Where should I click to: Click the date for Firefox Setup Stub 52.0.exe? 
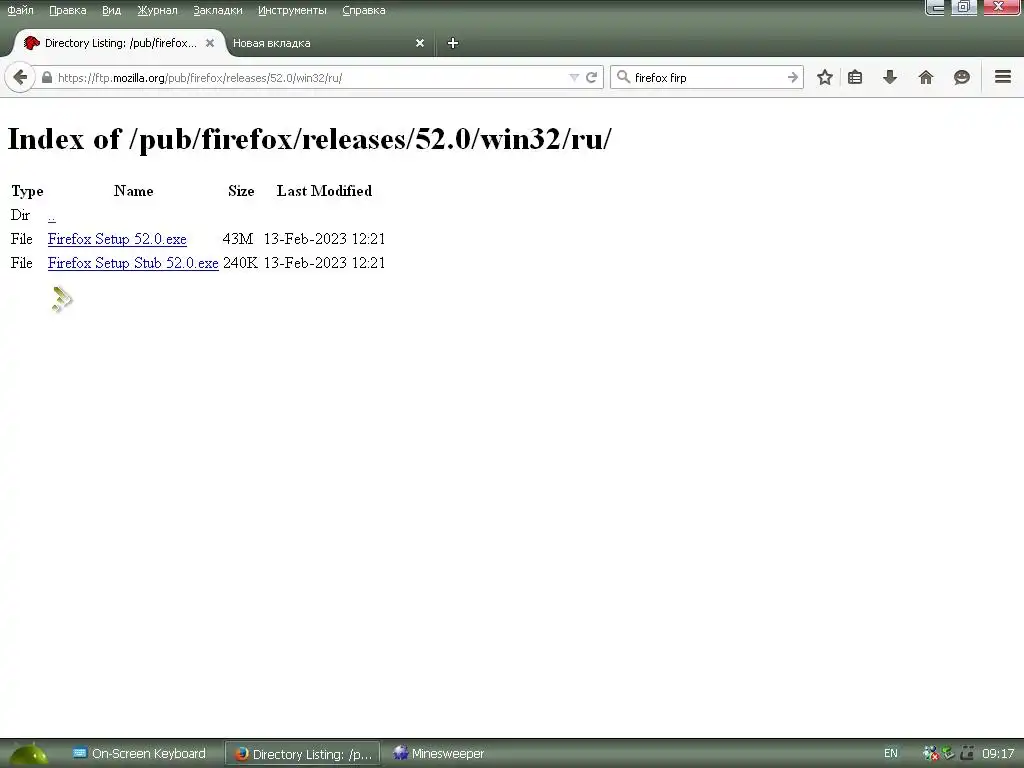(325, 263)
